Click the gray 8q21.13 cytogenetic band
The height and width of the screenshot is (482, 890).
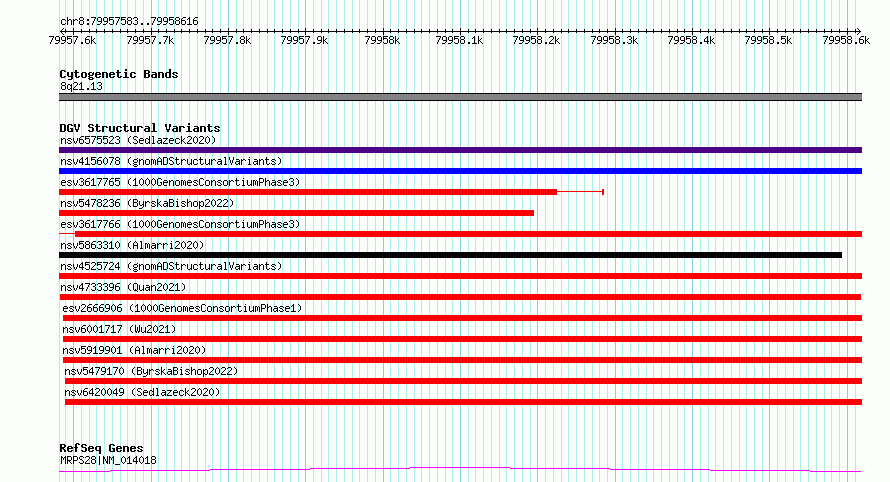[460, 97]
